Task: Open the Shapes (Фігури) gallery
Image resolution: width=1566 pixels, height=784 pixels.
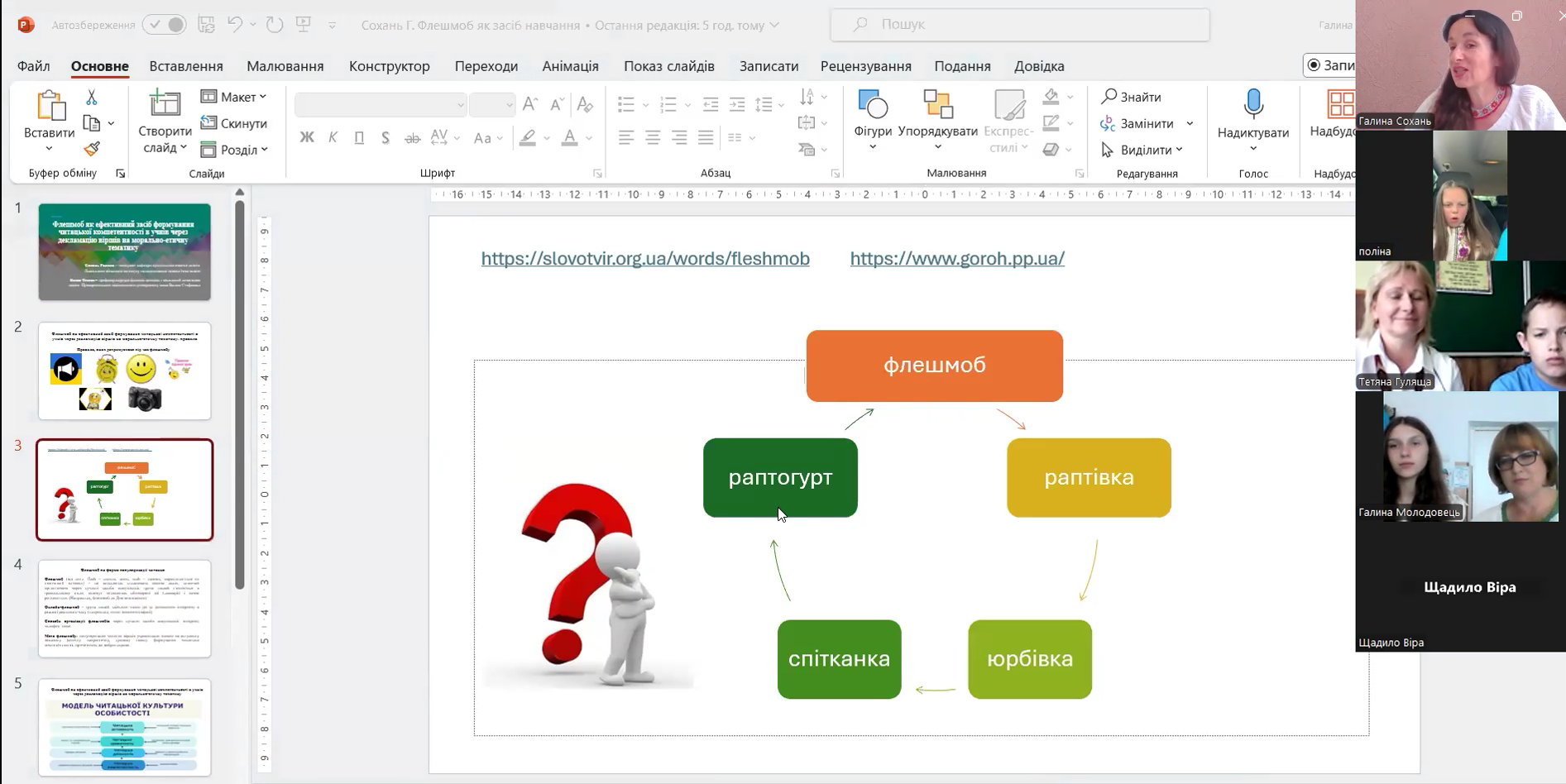Action: pyautogui.click(x=873, y=116)
